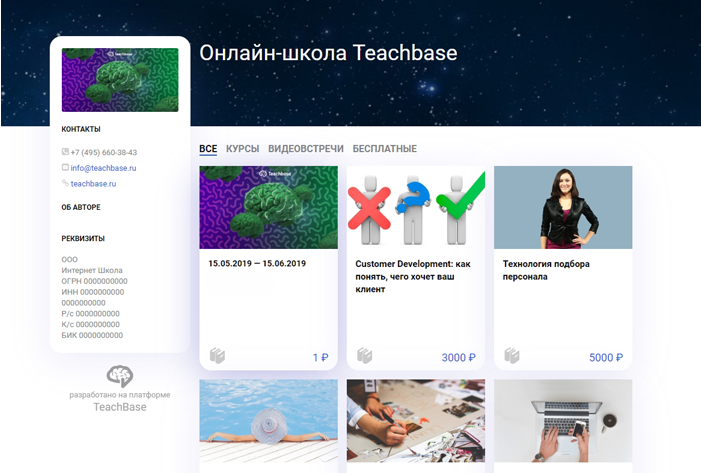The height and width of the screenshot is (473, 701).
Task: Click the TeachBase brain logo under the sidebar
Action: (x=120, y=376)
